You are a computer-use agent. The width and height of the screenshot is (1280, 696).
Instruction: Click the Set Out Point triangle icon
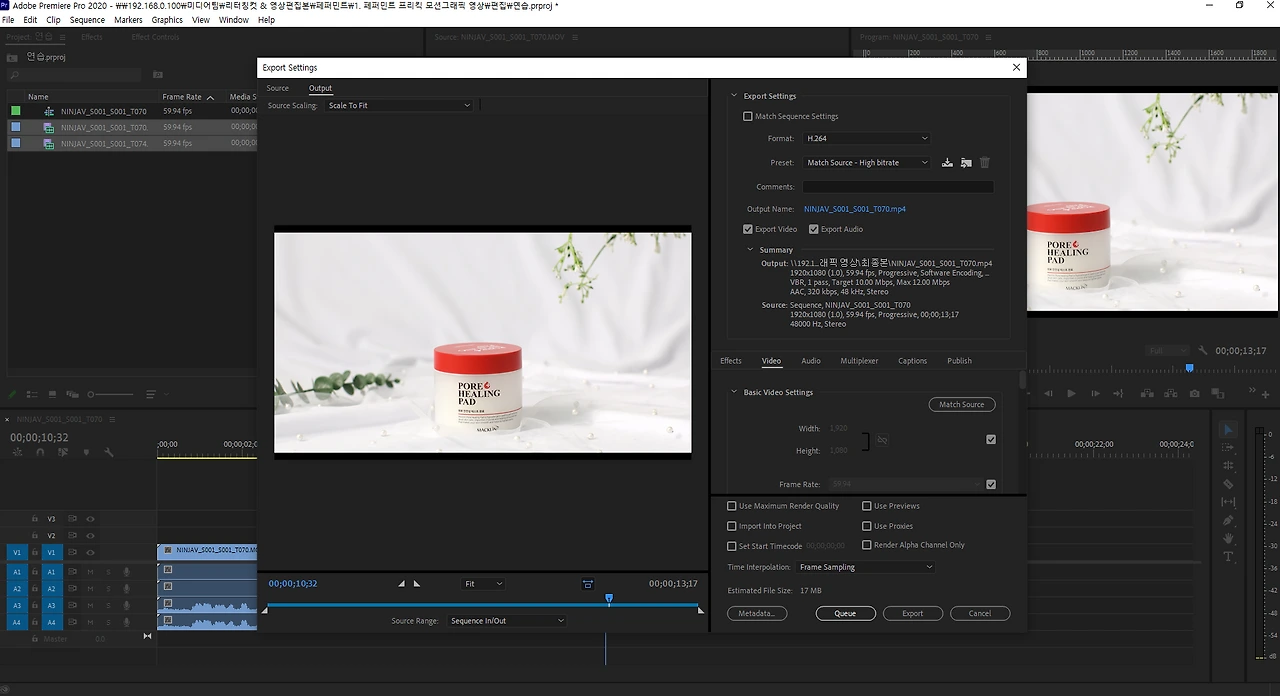(x=417, y=584)
